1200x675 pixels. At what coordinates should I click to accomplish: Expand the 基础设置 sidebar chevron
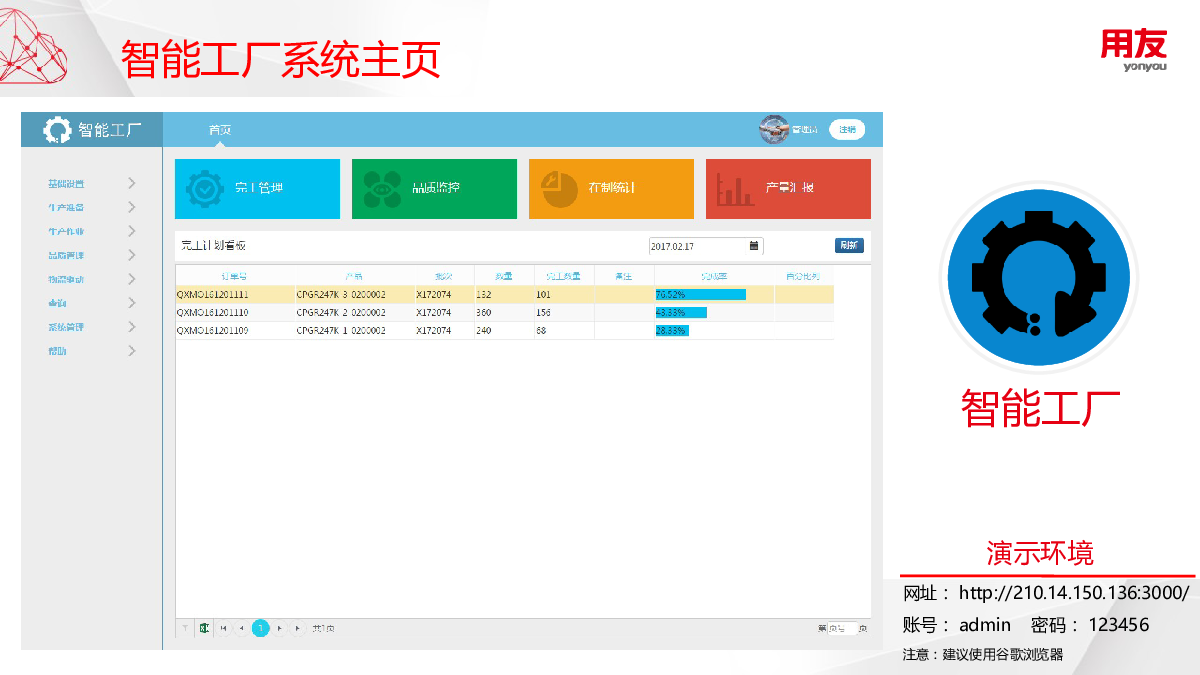click(x=132, y=183)
